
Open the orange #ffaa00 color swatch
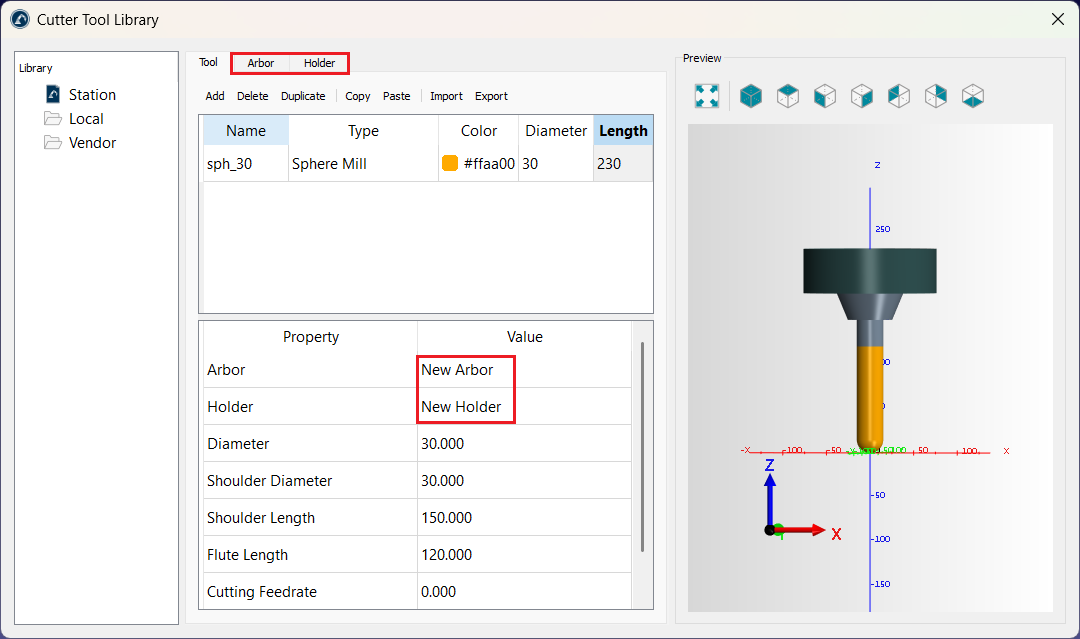coord(450,163)
